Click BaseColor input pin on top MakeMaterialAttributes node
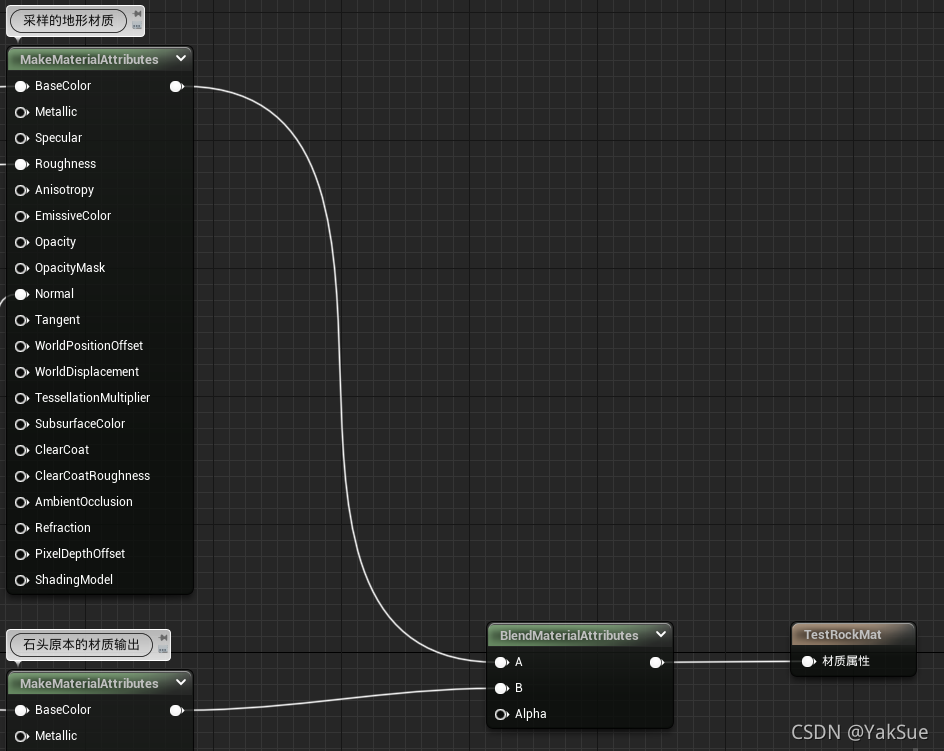Viewport: 944px width, 751px height. [x=22, y=86]
